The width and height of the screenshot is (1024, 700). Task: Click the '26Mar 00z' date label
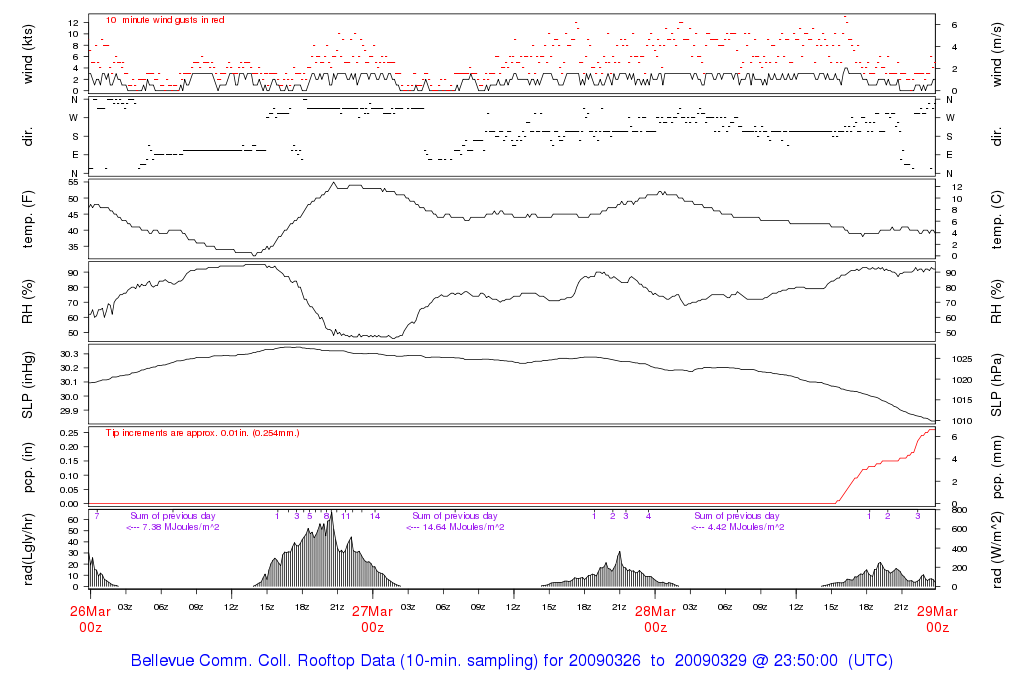(90, 619)
